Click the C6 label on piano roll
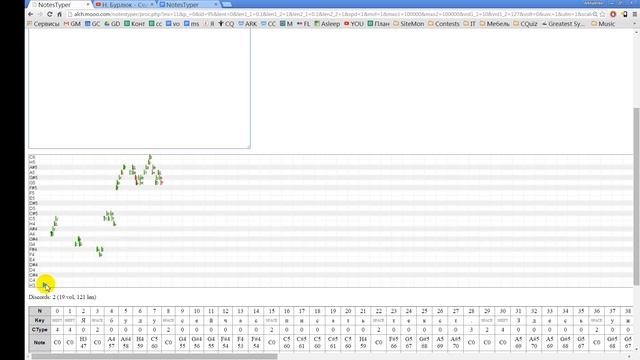Viewport: 640px width, 360px height. (32, 157)
